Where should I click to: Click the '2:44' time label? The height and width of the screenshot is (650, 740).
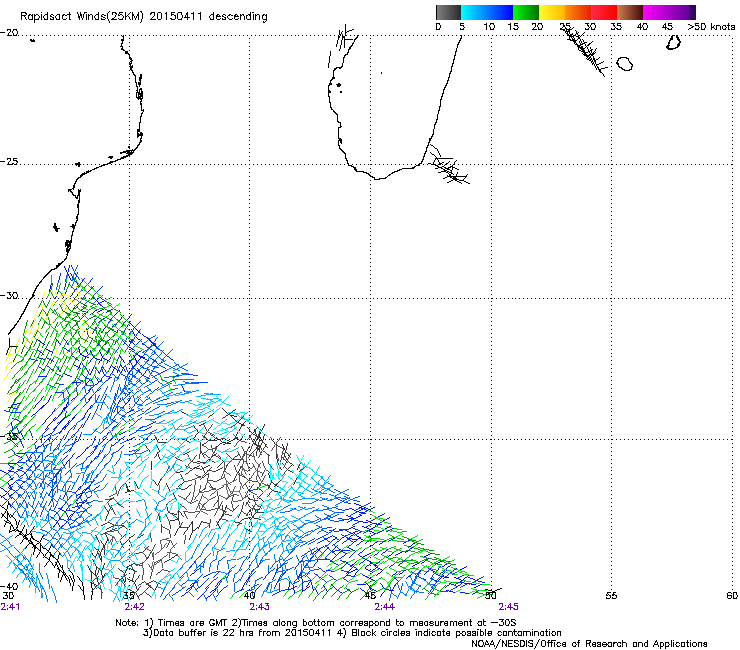(x=384, y=607)
